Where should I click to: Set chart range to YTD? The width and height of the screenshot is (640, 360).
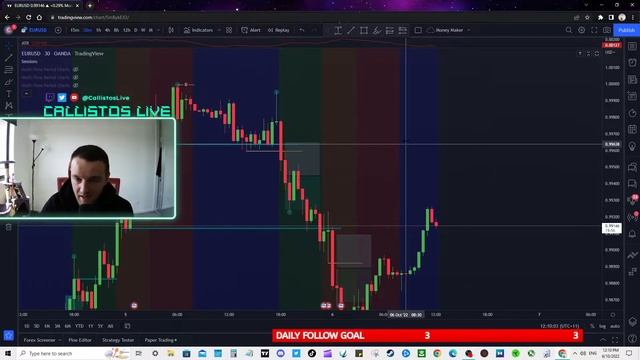[79, 326]
